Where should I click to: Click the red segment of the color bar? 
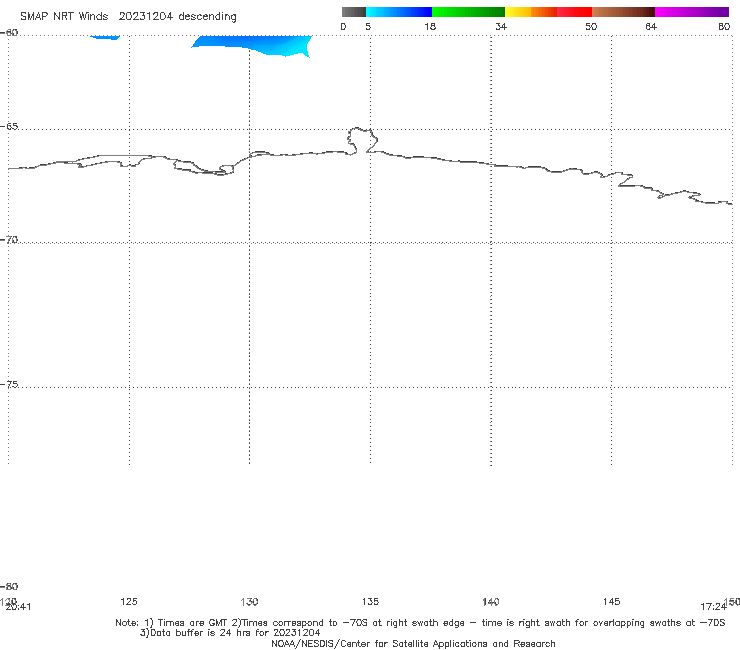tap(574, 12)
